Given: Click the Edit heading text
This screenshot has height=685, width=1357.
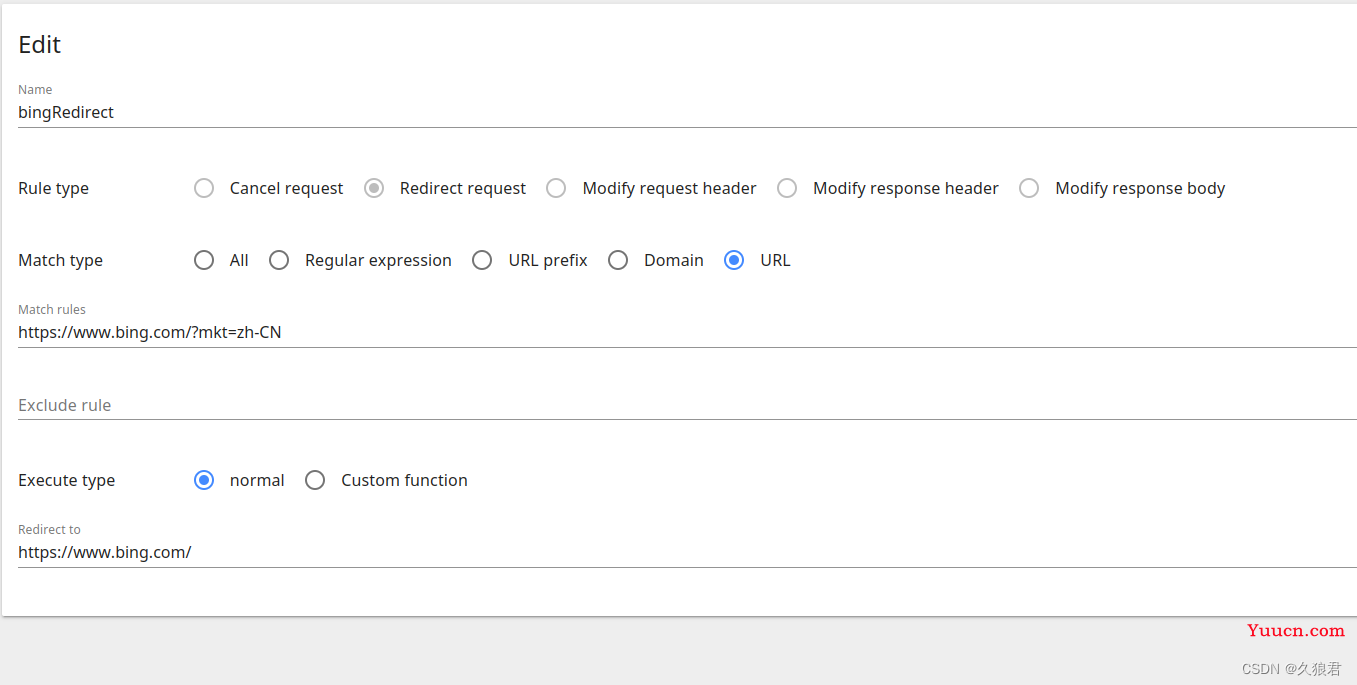Looking at the screenshot, I should click(40, 44).
